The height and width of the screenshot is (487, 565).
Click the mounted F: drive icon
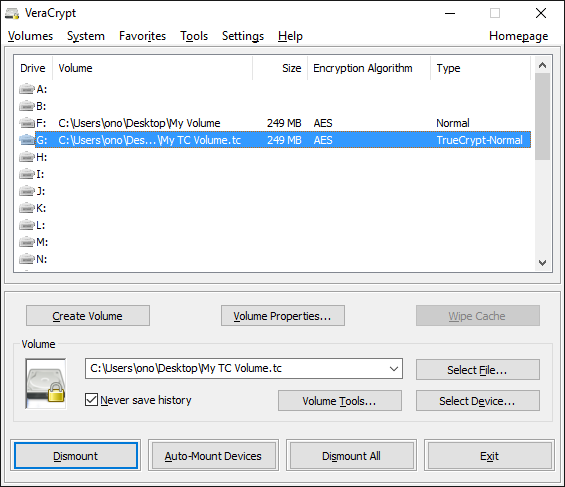click(27, 123)
